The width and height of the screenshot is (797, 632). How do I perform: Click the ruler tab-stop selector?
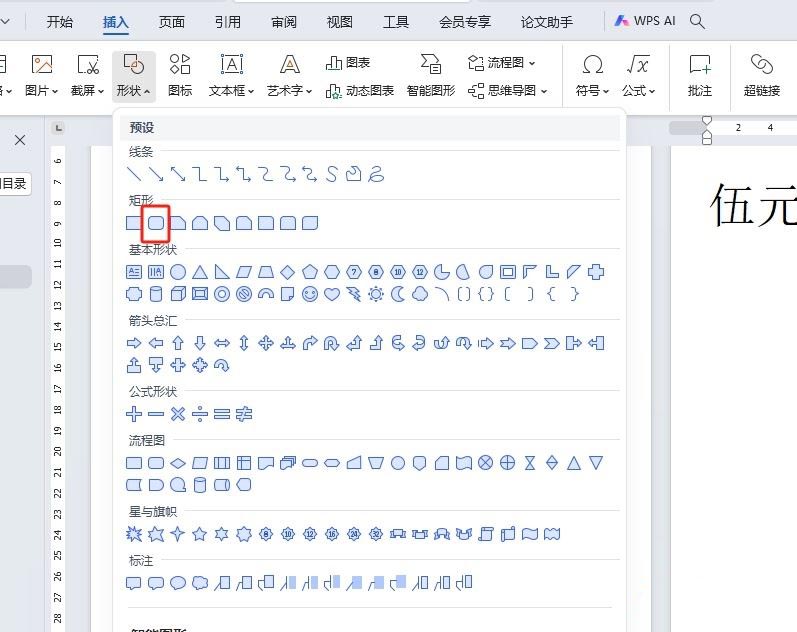pyautogui.click(x=58, y=128)
